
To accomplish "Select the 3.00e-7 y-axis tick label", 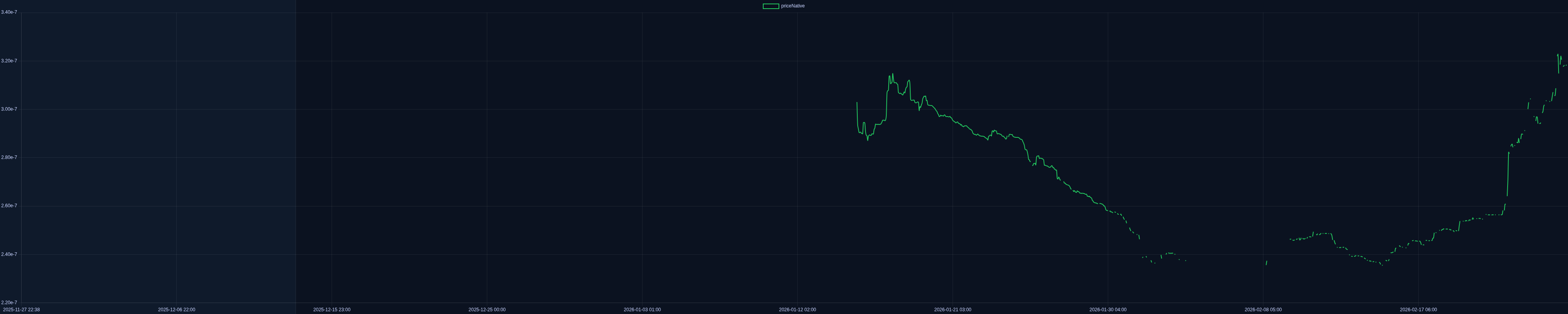I will tap(9, 109).
